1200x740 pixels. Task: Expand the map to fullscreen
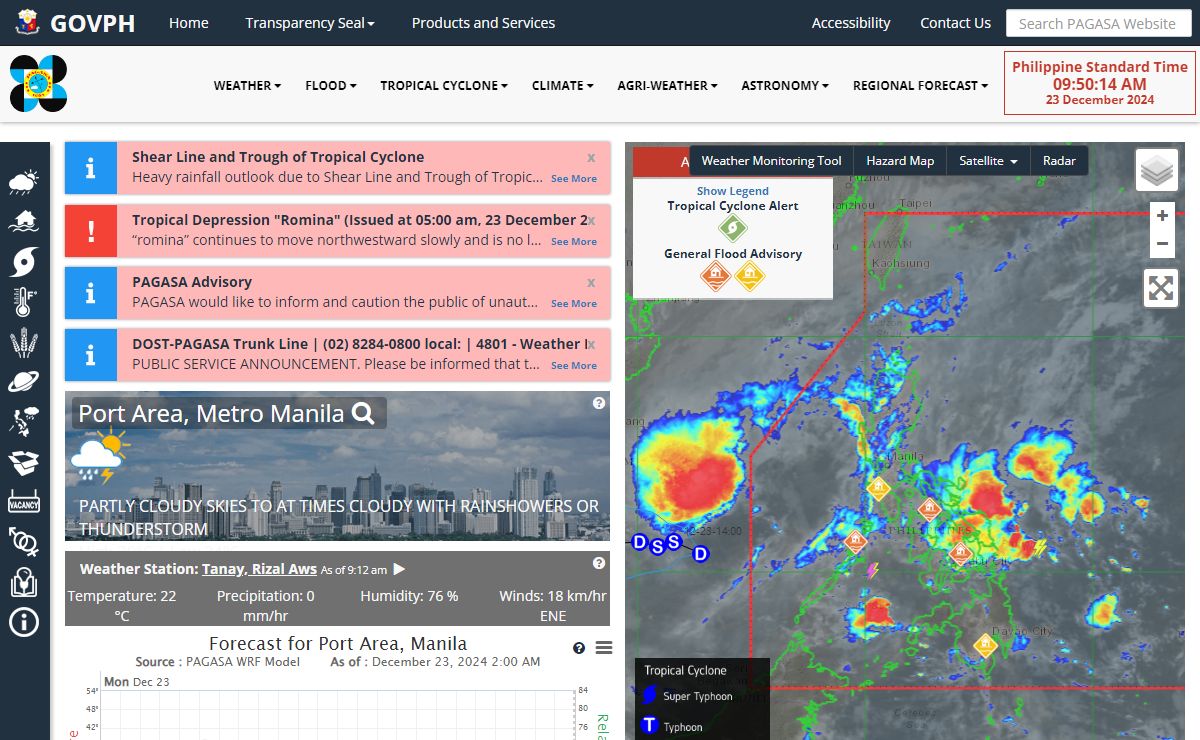(1161, 288)
